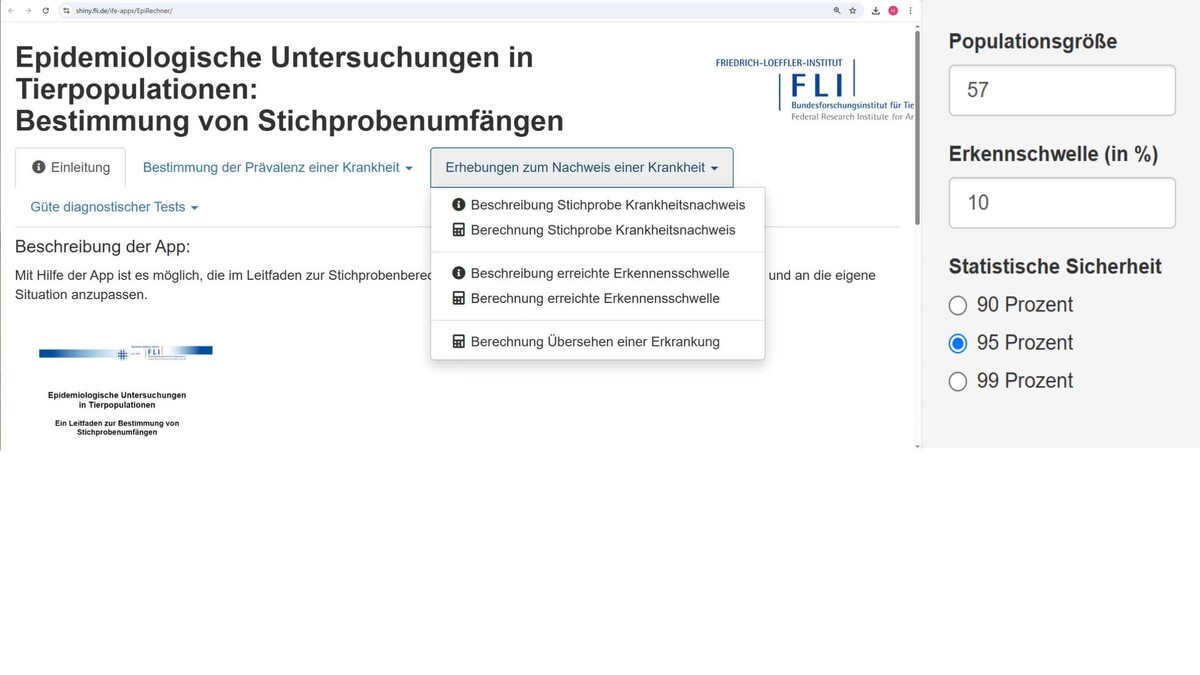
Task: Choose 99 Prozent statistical confidence
Action: click(958, 381)
